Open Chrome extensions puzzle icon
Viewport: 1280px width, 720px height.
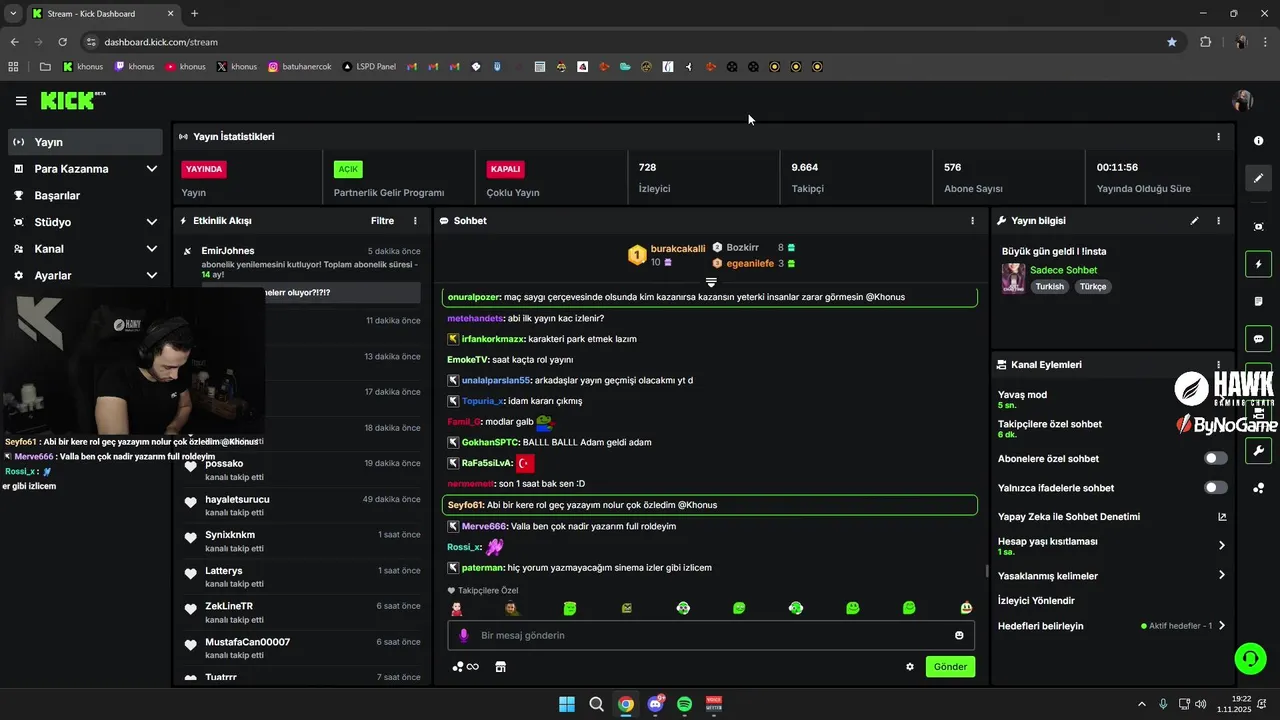[x=1205, y=42]
